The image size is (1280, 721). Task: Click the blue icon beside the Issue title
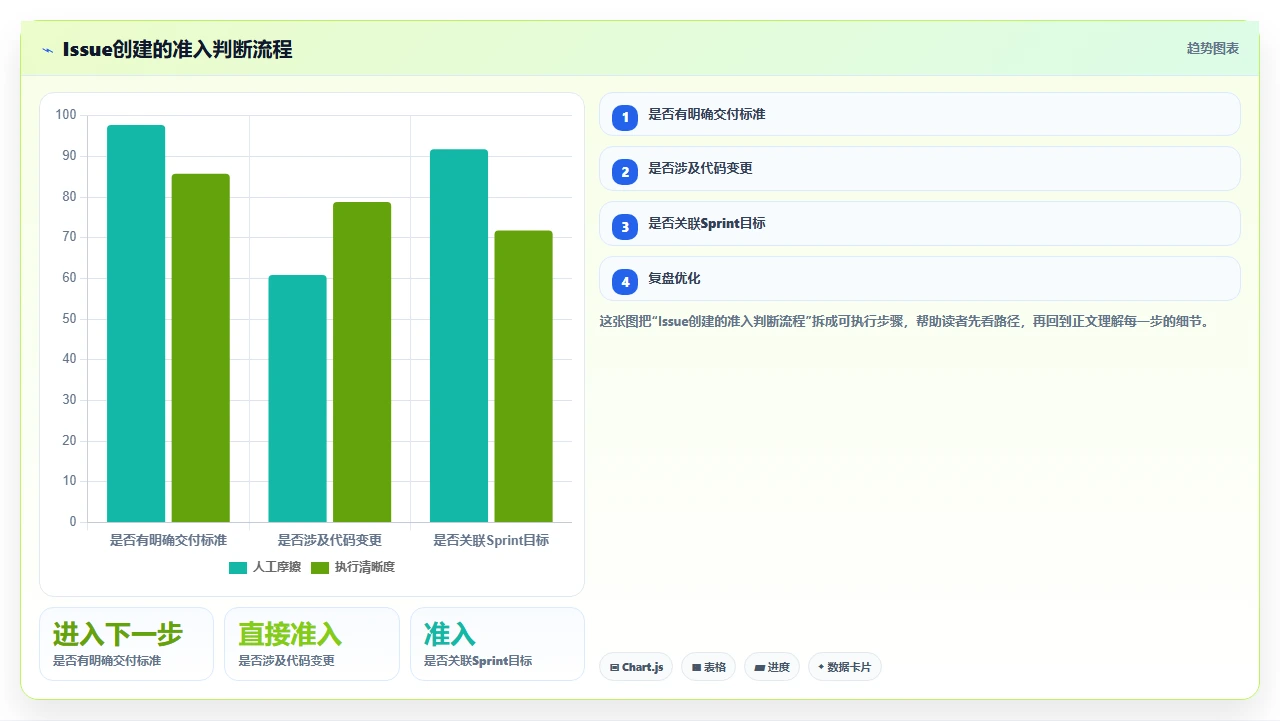(x=47, y=50)
